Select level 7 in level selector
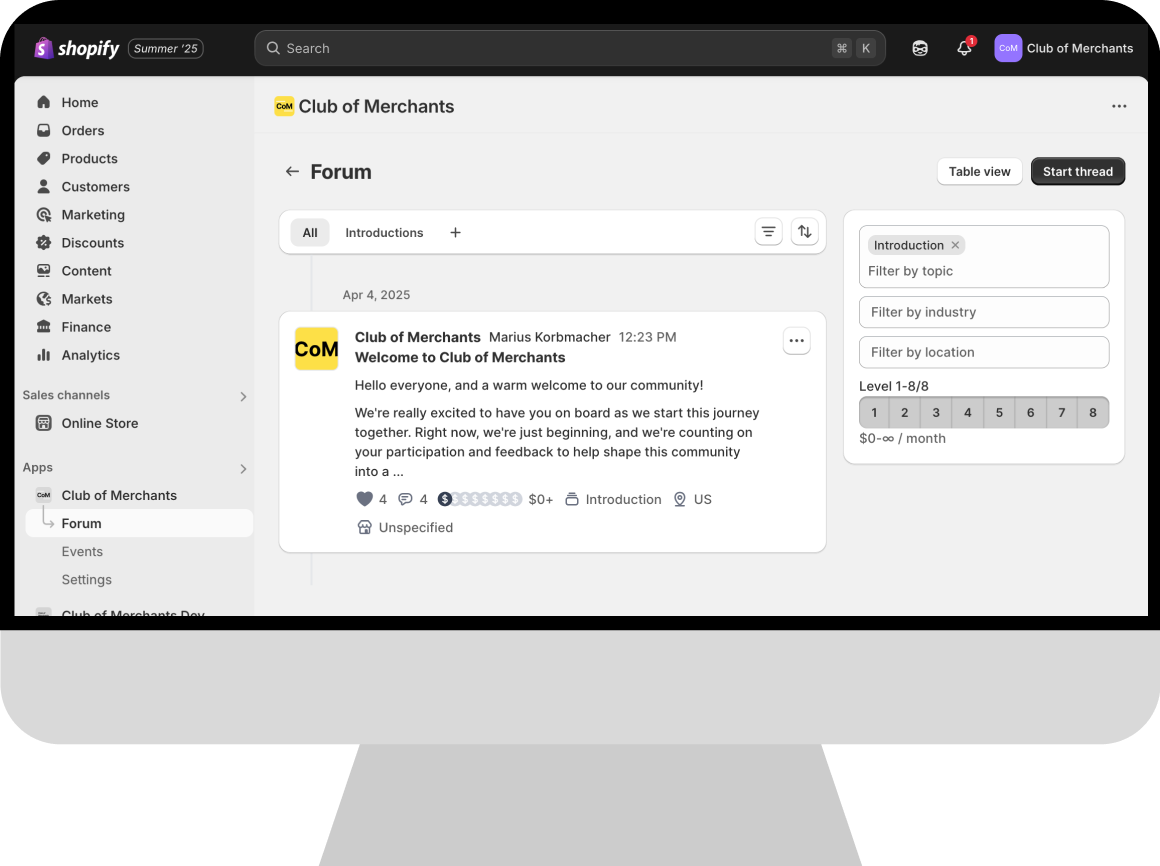Screen dimensions: 1160x866 pos(1062,413)
